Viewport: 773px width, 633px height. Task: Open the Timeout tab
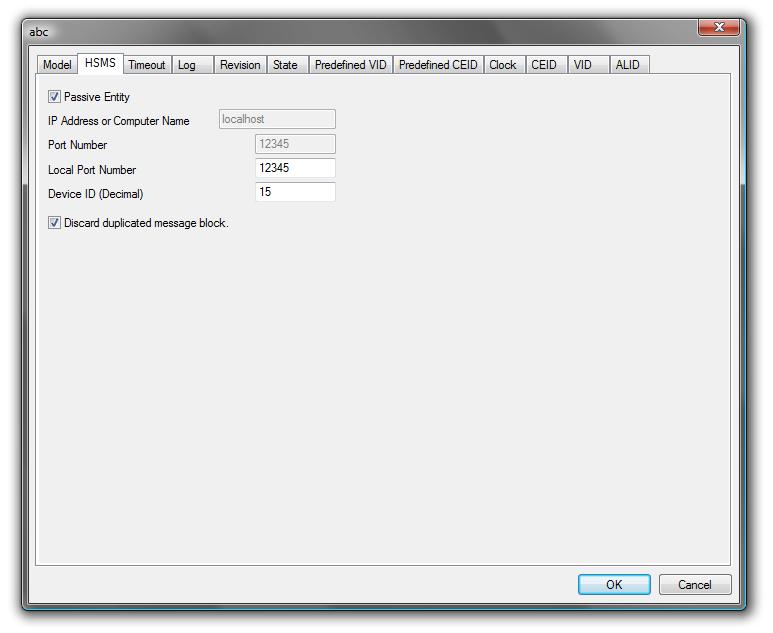pos(146,65)
